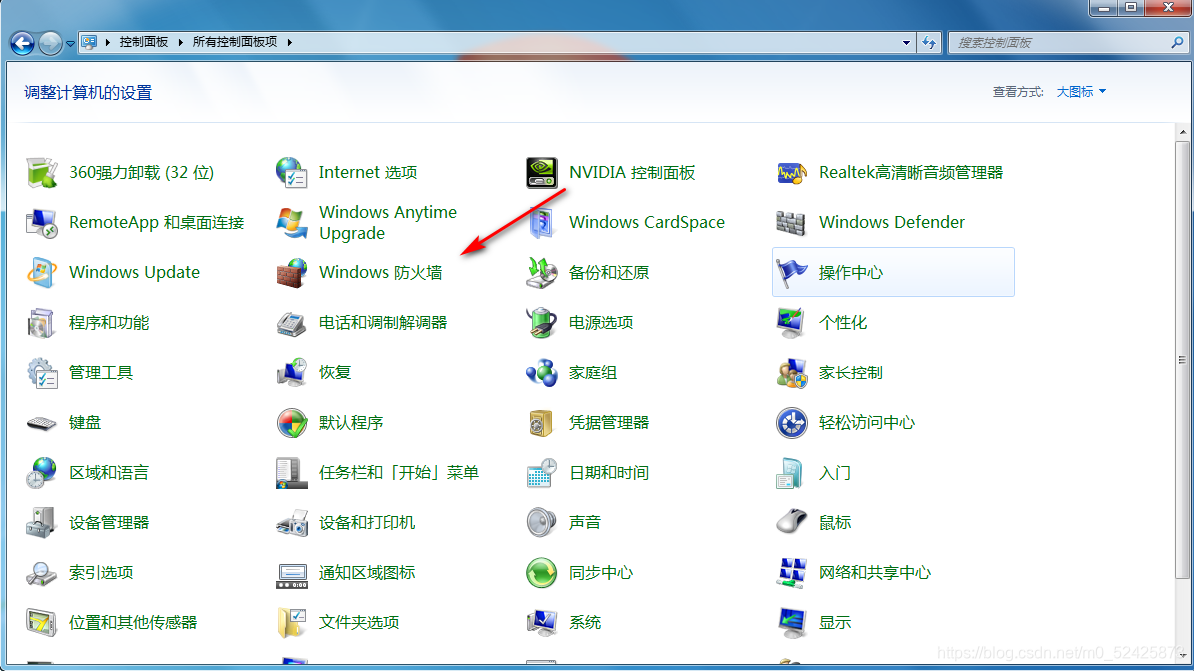The image size is (1194, 671).
Task: Click the 电源选项 text link
Action: (601, 322)
